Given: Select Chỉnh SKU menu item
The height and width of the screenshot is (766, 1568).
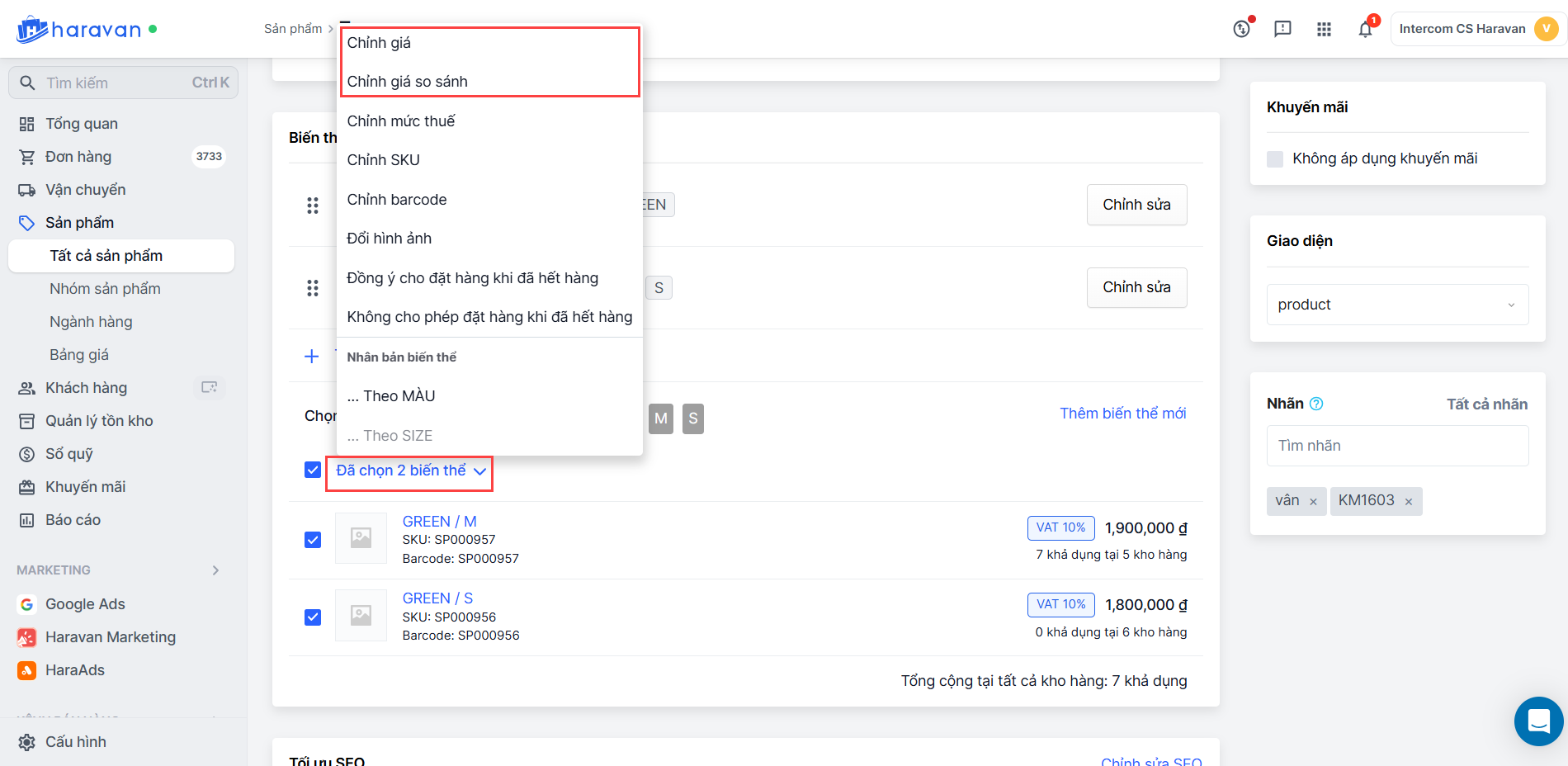Looking at the screenshot, I should pyautogui.click(x=489, y=160).
